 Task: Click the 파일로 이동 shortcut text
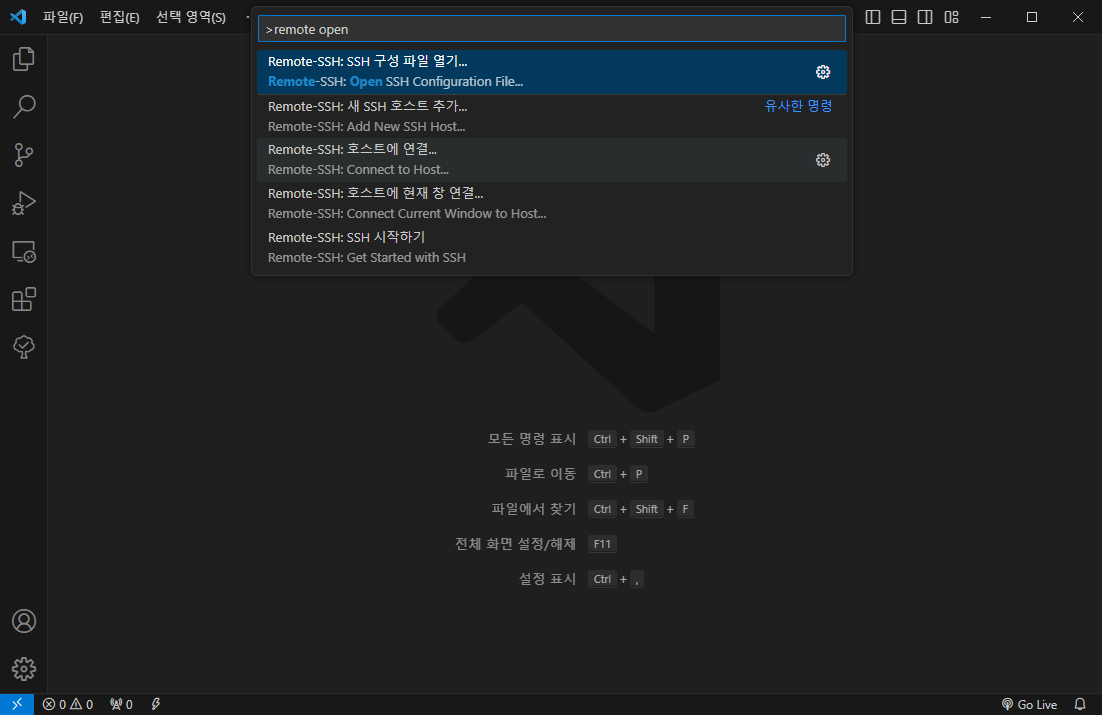[x=540, y=474]
